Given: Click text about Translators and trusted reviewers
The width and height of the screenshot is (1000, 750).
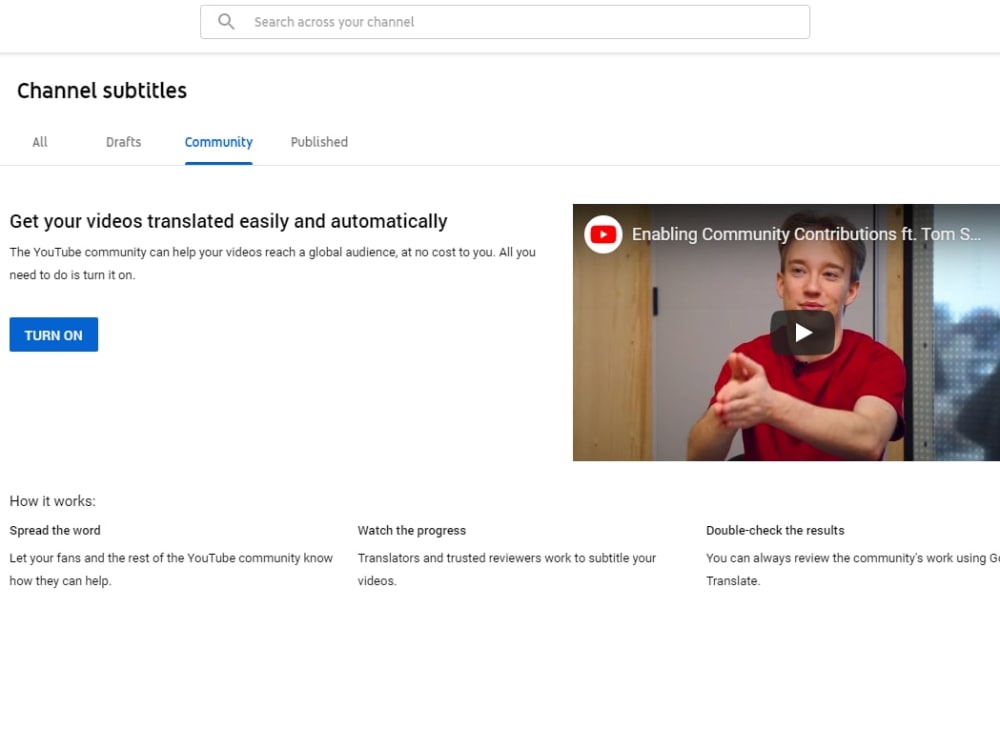Looking at the screenshot, I should [506, 570].
